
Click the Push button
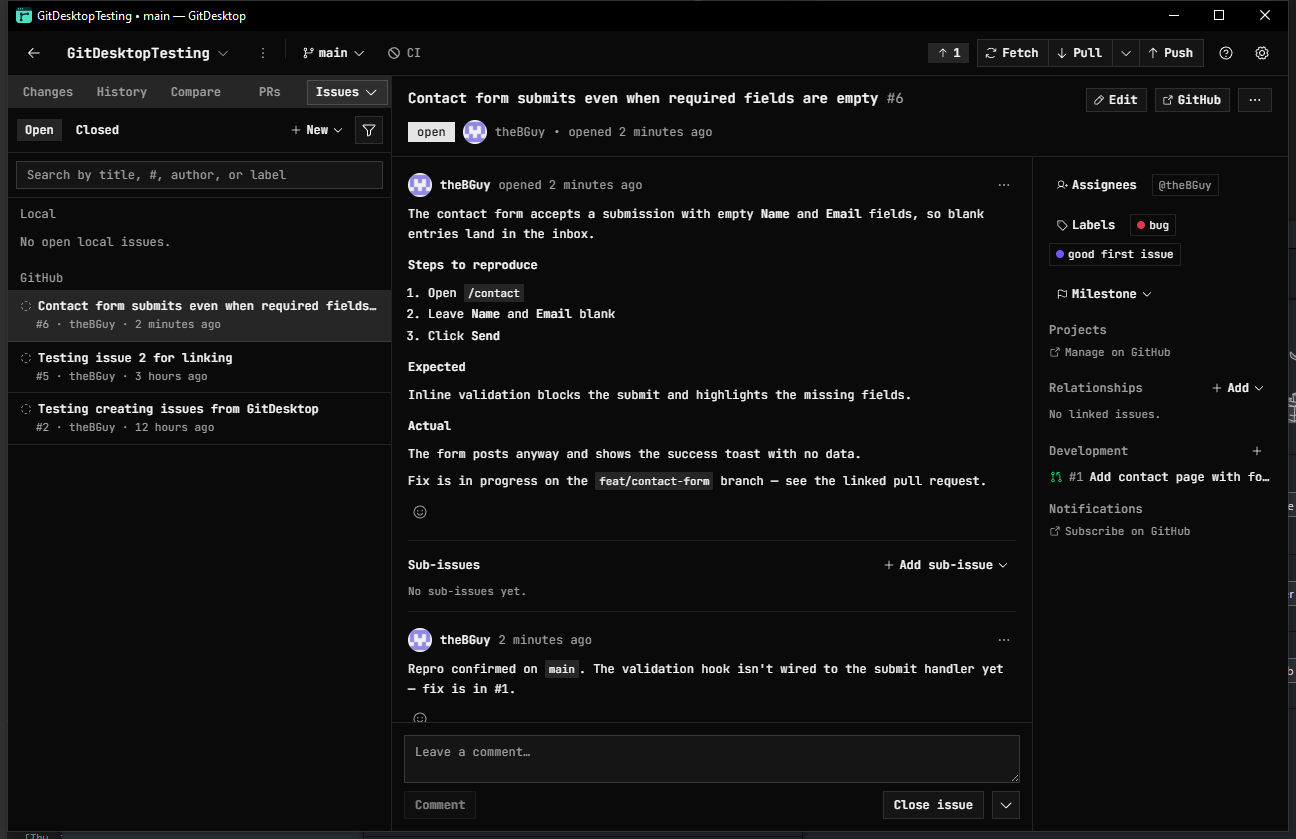click(1171, 53)
